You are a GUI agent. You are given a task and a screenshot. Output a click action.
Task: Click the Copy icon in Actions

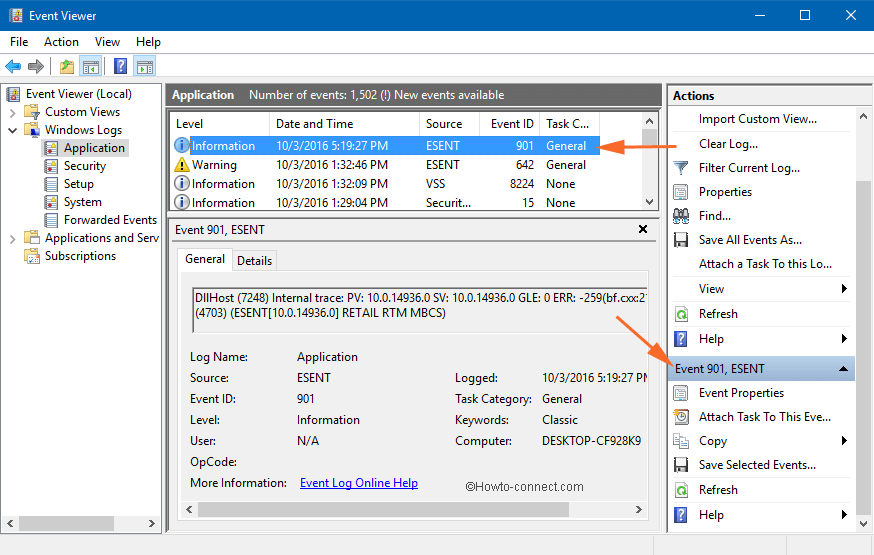point(681,441)
